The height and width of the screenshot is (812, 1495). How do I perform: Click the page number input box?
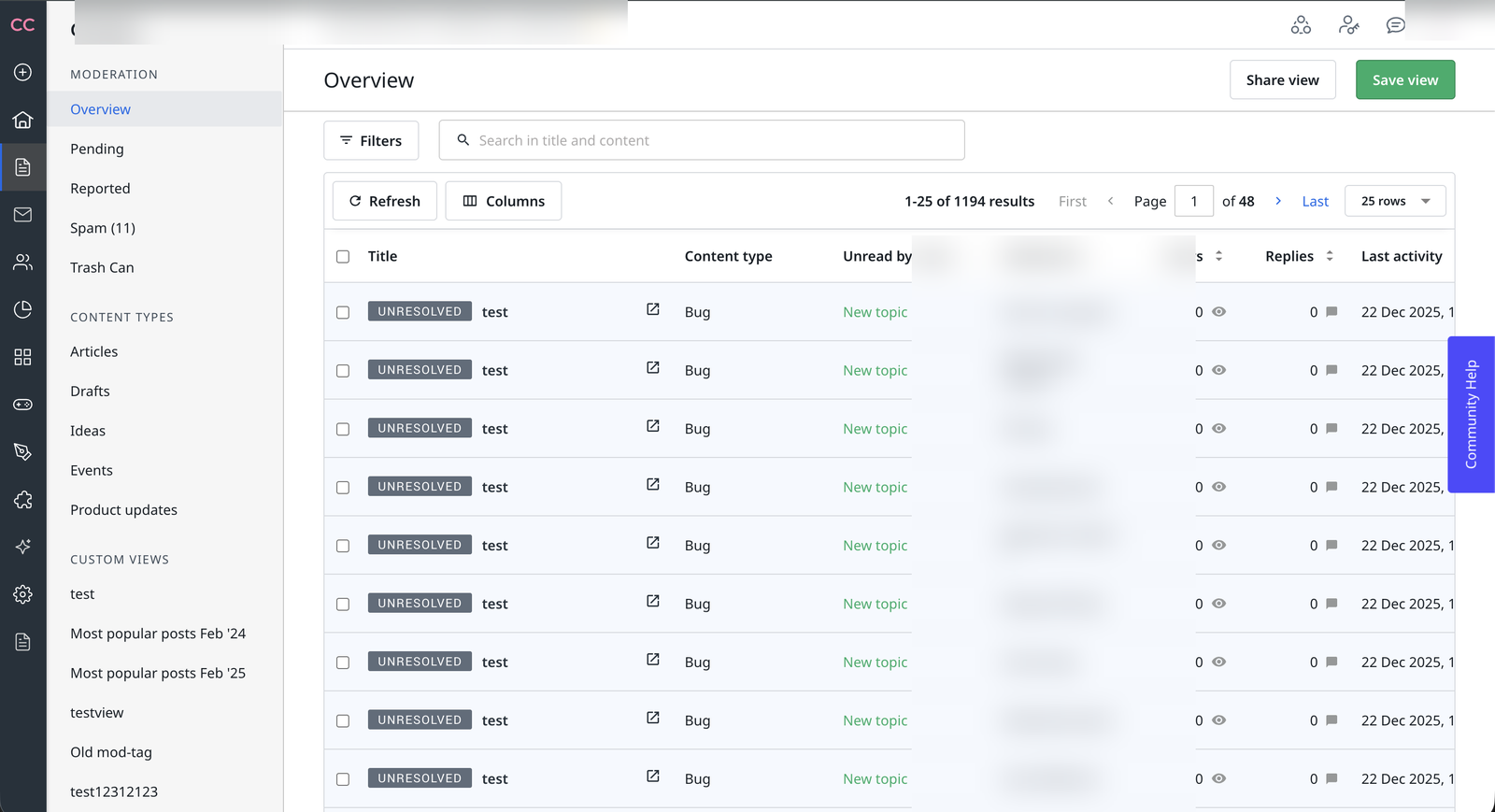[x=1193, y=201]
